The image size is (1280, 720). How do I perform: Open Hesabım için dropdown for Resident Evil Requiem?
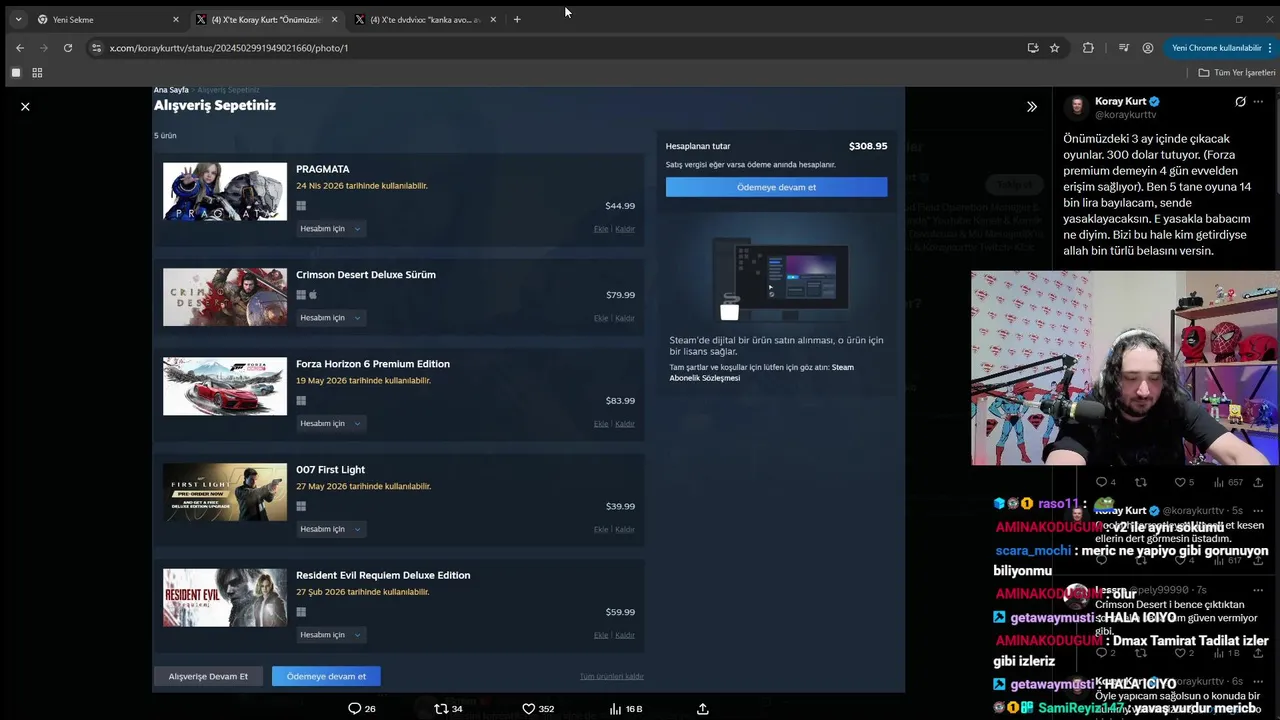pos(330,634)
